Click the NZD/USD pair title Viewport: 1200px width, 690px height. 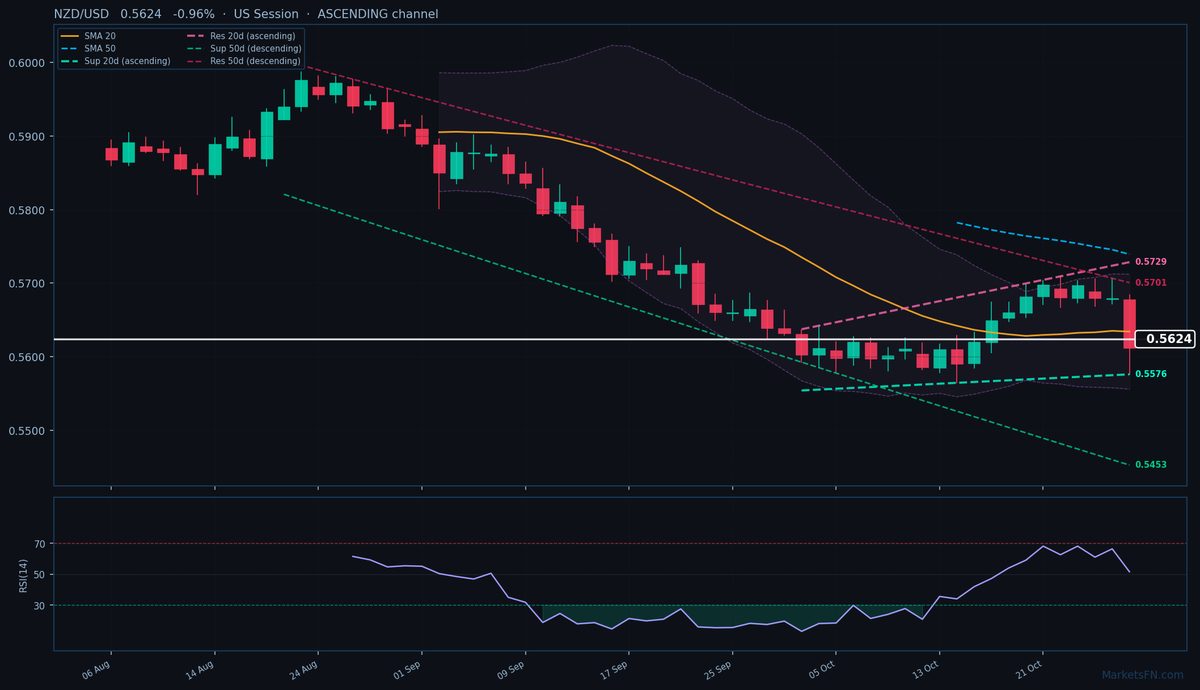(82, 14)
